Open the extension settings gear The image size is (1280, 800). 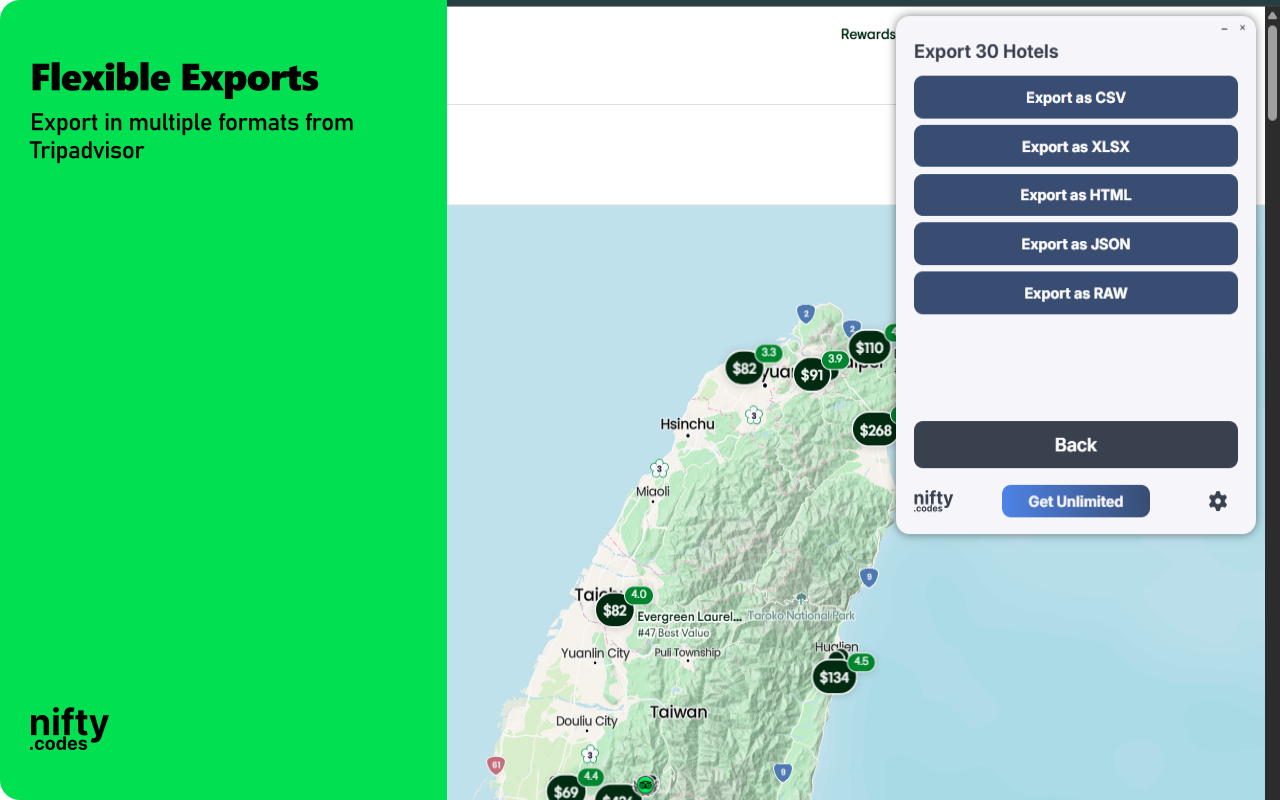click(x=1217, y=501)
